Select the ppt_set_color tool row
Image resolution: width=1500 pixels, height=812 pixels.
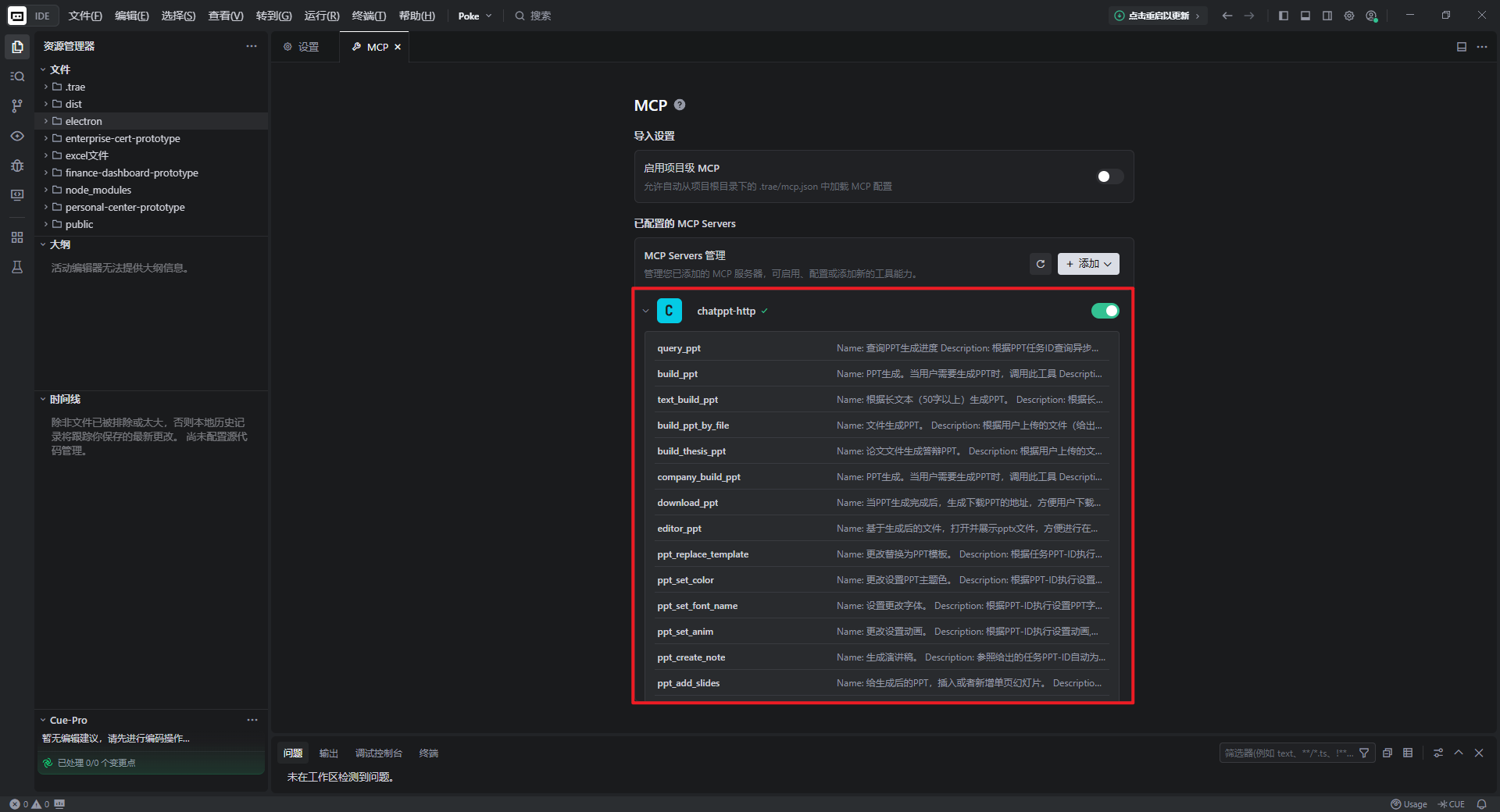pyautogui.click(x=881, y=580)
